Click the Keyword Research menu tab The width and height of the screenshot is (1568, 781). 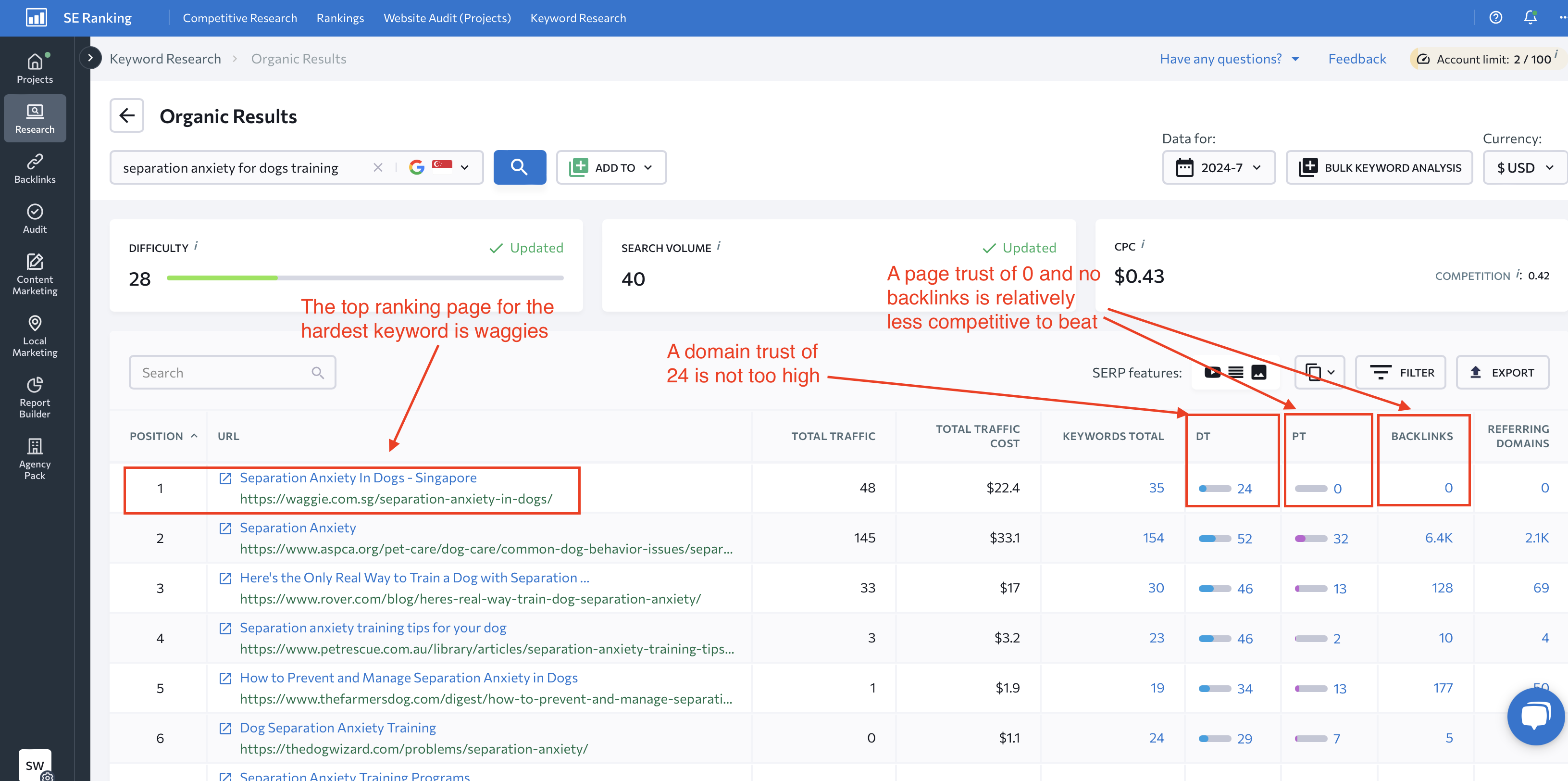point(578,17)
